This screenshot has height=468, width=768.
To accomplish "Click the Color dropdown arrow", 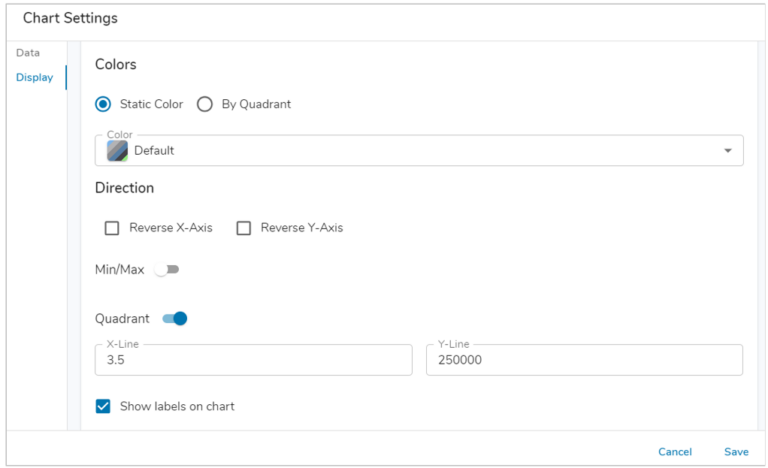I will point(728,150).
